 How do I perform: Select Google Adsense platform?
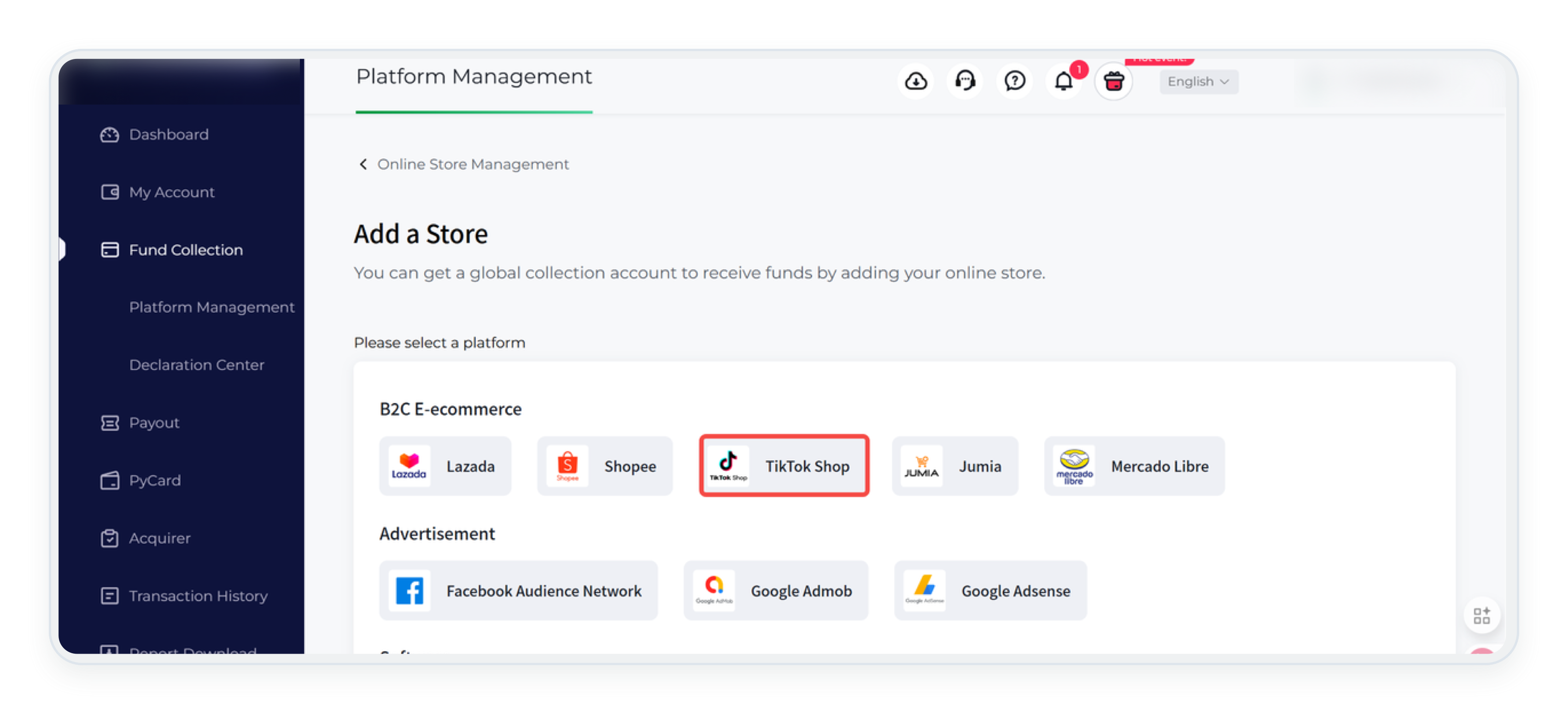(x=990, y=591)
